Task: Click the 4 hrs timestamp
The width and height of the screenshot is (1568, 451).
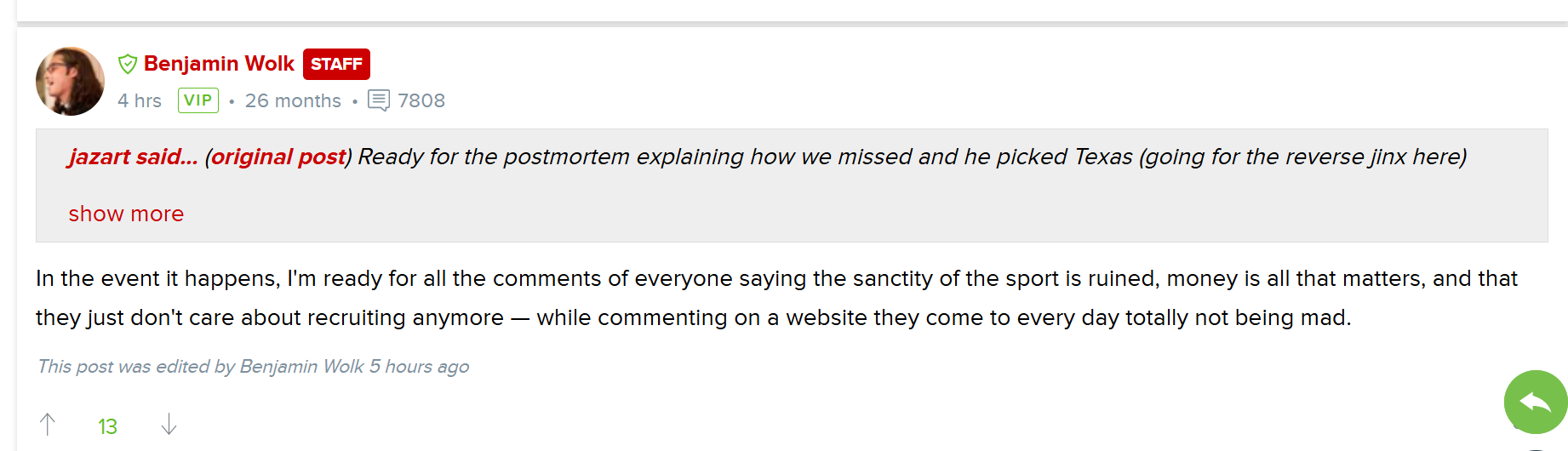Action: [140, 100]
